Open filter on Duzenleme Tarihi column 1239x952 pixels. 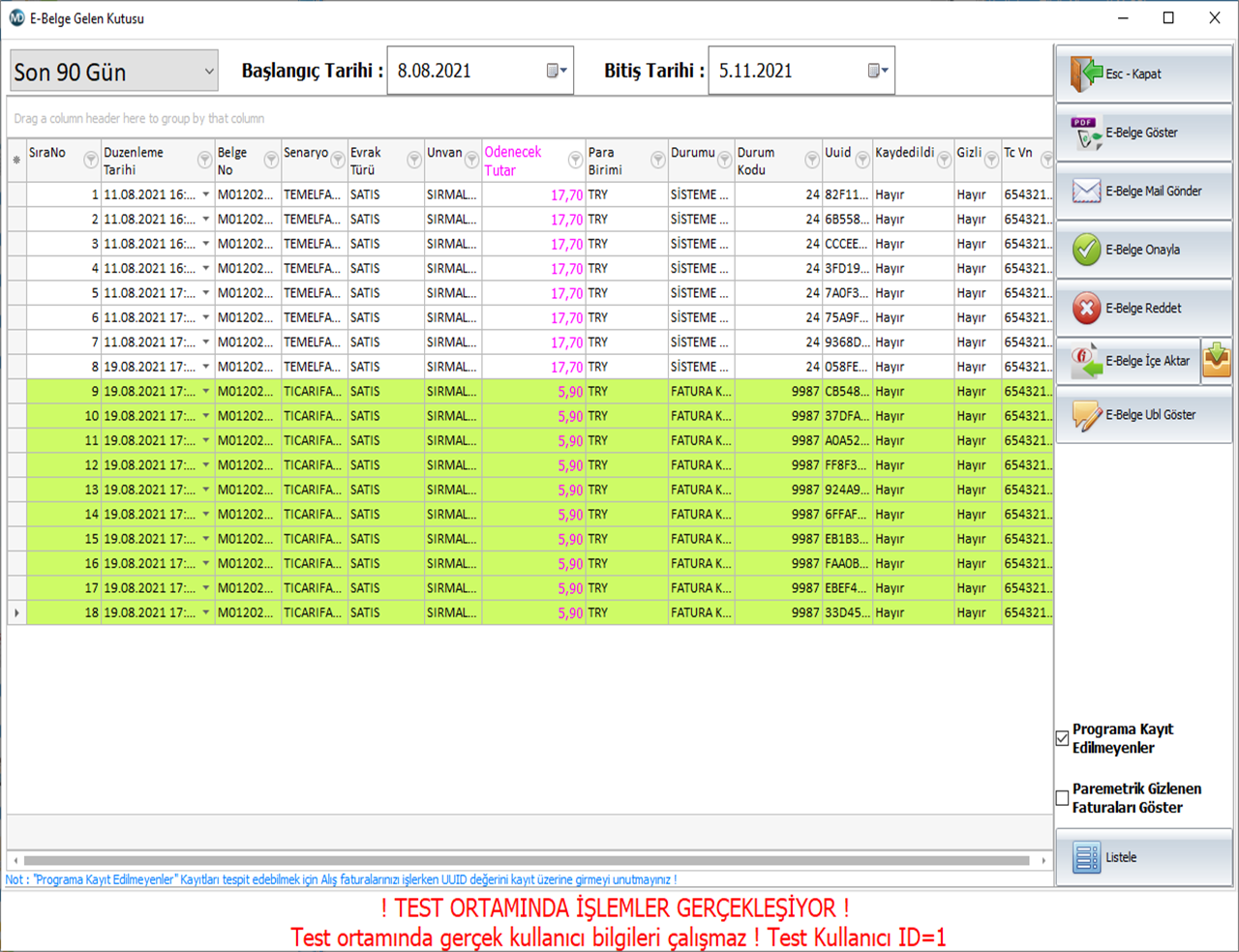click(x=204, y=160)
